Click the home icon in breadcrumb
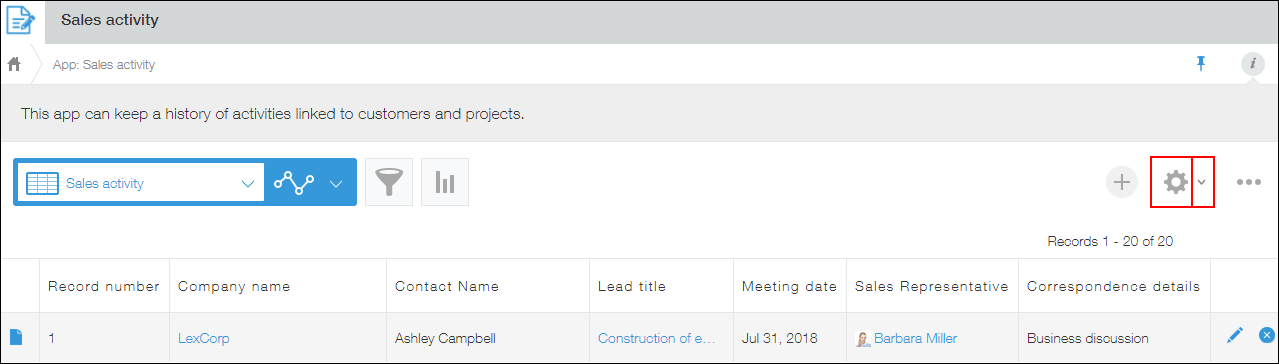 click(14, 64)
